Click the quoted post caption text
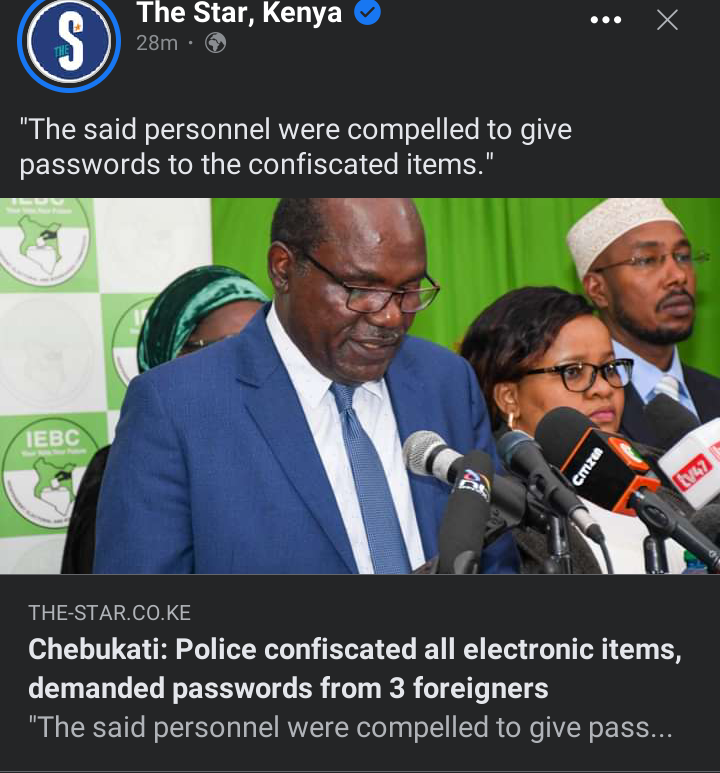The height and width of the screenshot is (773, 720). point(295,146)
